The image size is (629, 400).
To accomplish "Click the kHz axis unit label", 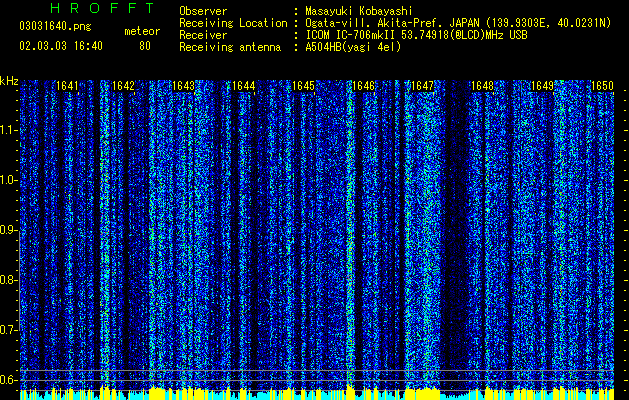I will tap(9, 81).
